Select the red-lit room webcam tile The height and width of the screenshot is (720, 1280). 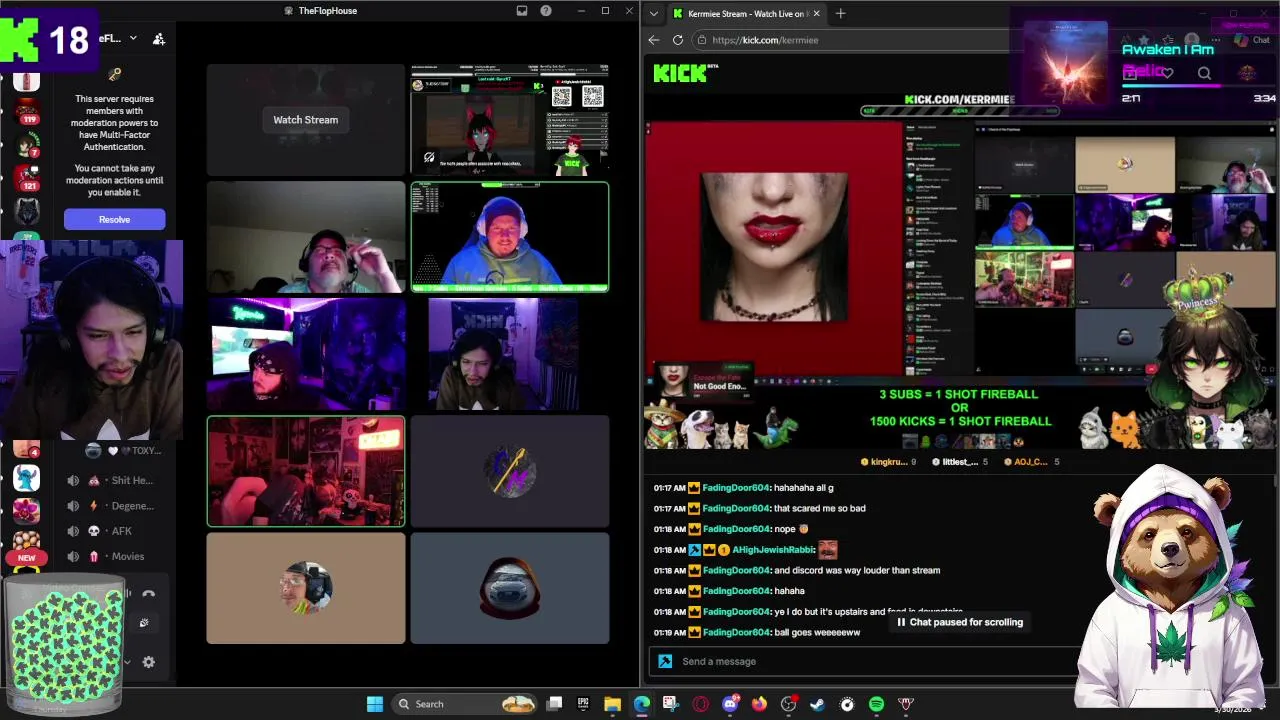pos(306,471)
